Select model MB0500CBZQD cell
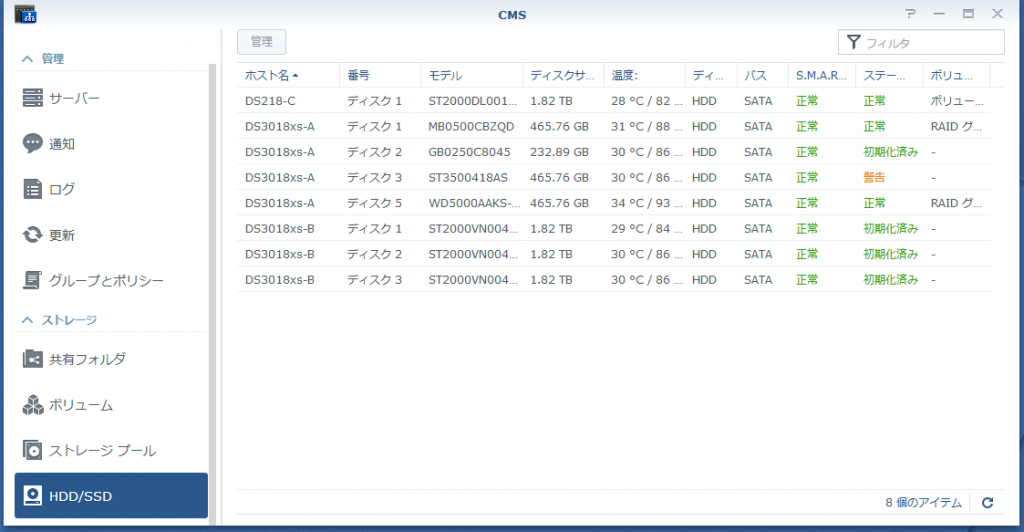The image size is (1024, 532). tap(471, 126)
